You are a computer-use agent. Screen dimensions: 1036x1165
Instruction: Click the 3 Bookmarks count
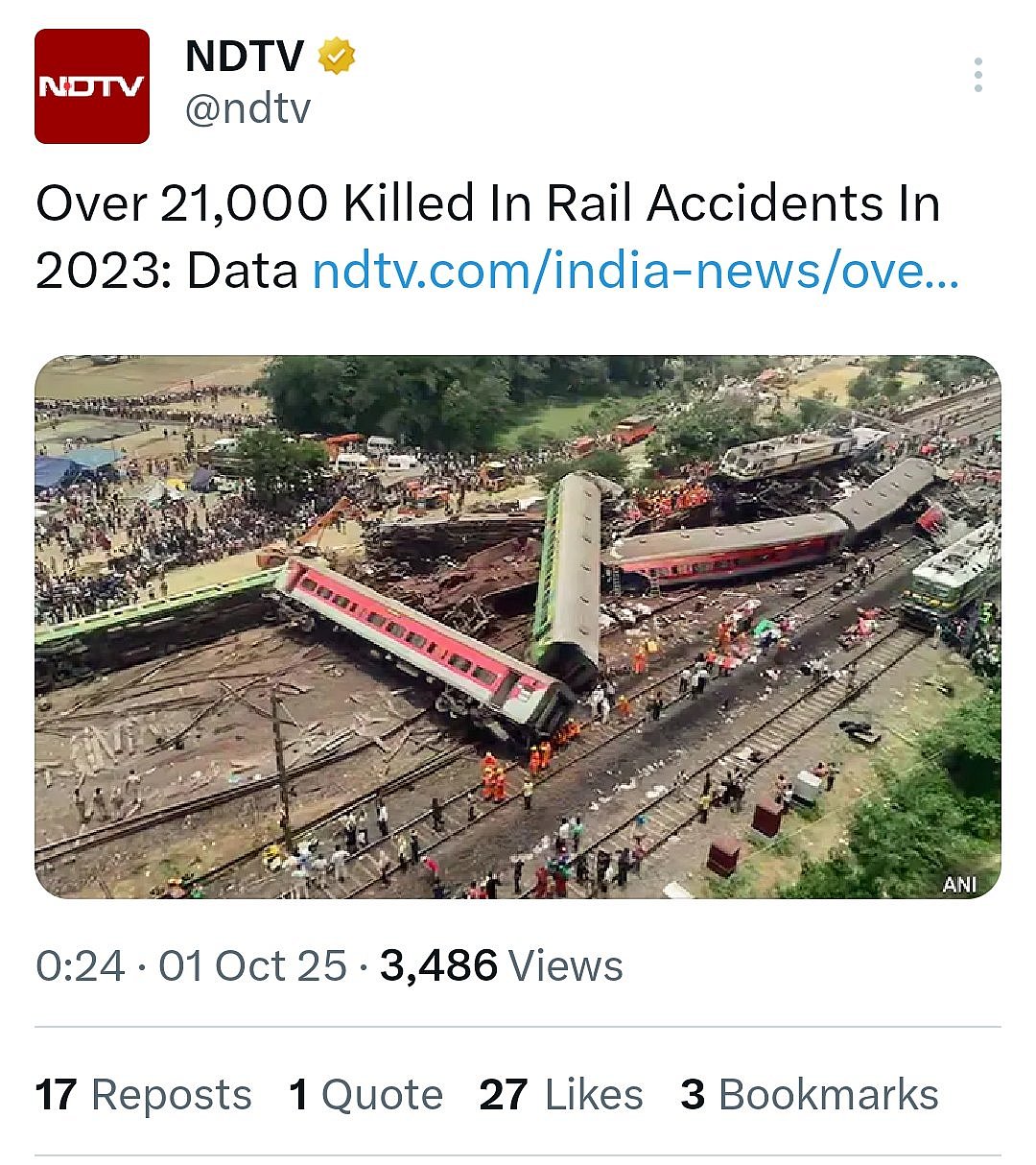point(810,1095)
